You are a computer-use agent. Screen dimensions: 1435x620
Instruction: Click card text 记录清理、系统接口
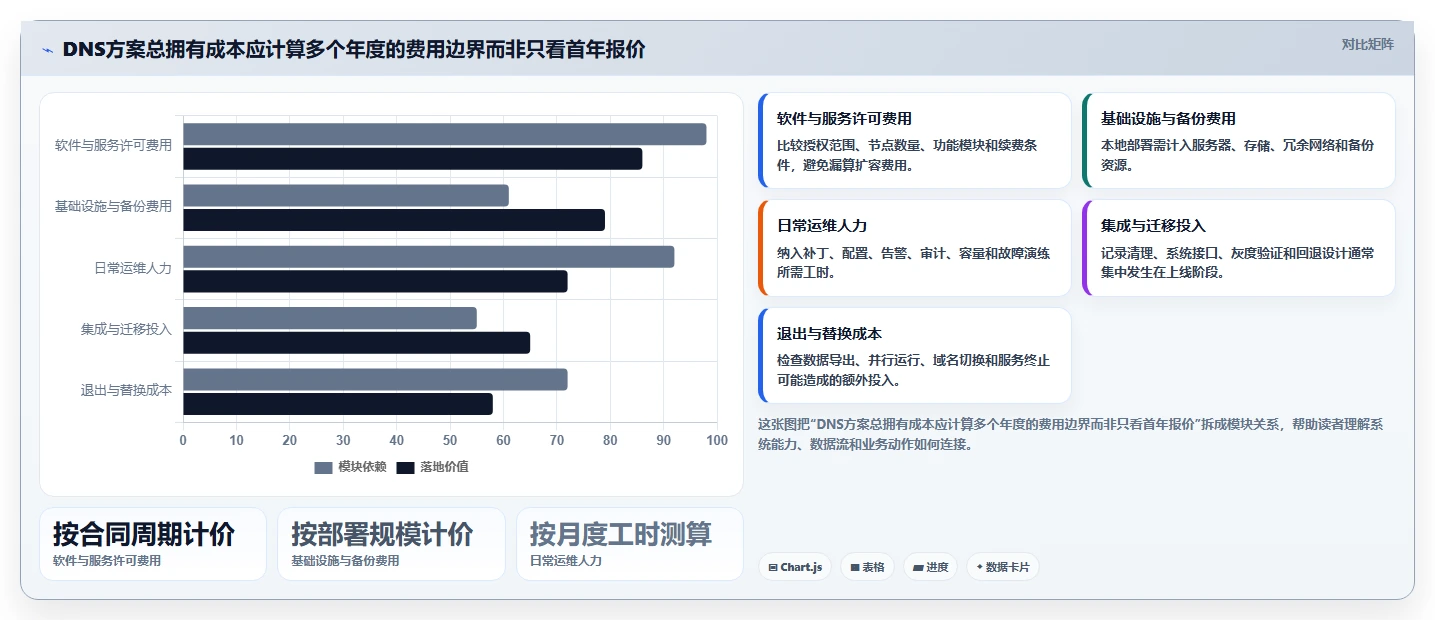pyautogui.click(x=1237, y=262)
